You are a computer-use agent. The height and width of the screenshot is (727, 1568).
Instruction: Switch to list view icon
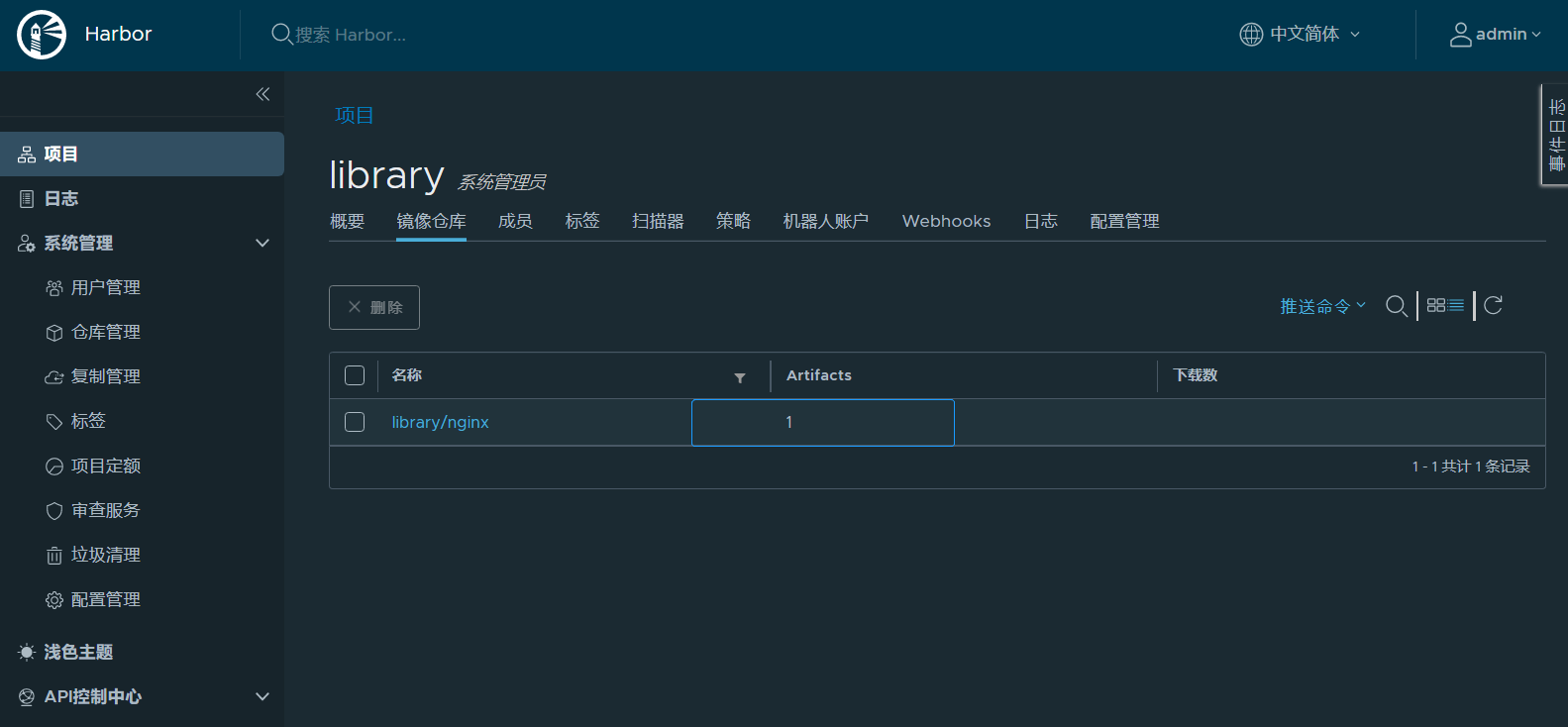coord(1456,305)
